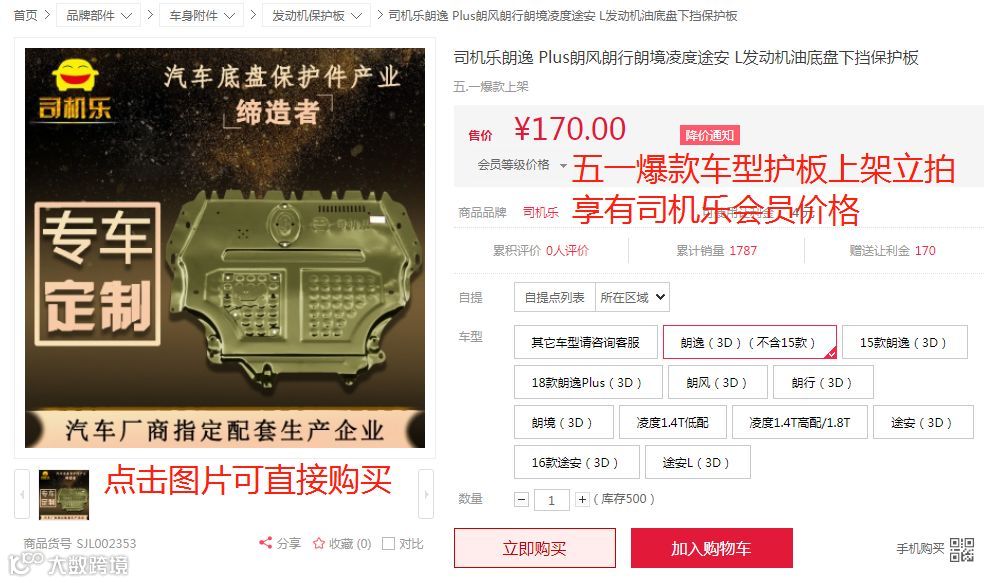Check the 对比 compare checkbox
Viewport: 988px width, 583px height.
point(389,543)
